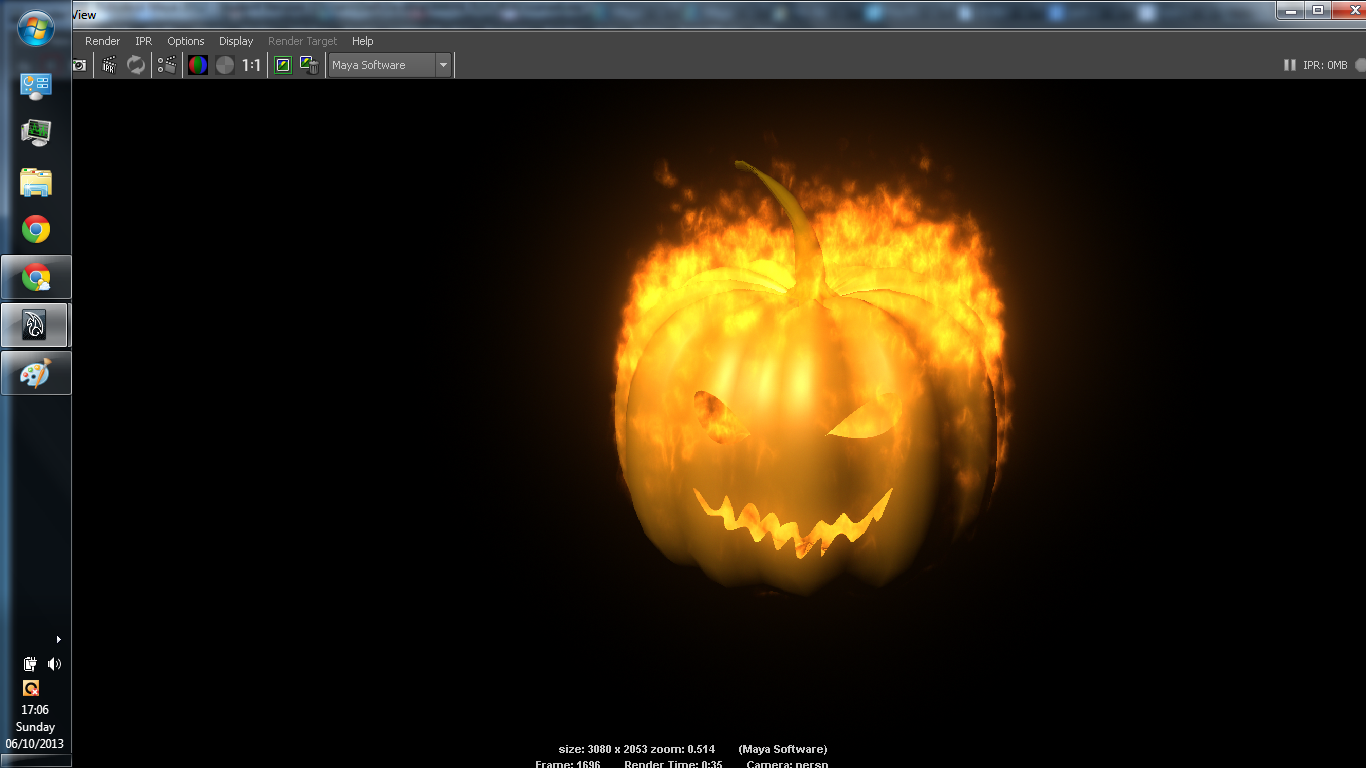Click the keep image icon
This screenshot has height=768, width=1366.
click(x=283, y=65)
